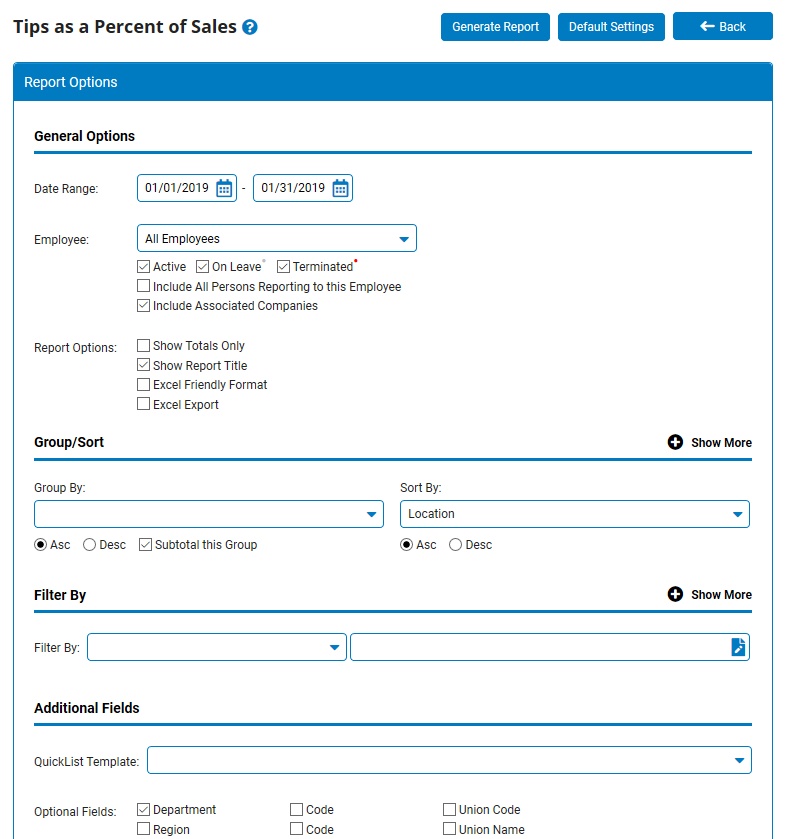This screenshot has width=786, height=839.
Task: Expand Group/Sort with Show More plus icon
Action: 676,442
